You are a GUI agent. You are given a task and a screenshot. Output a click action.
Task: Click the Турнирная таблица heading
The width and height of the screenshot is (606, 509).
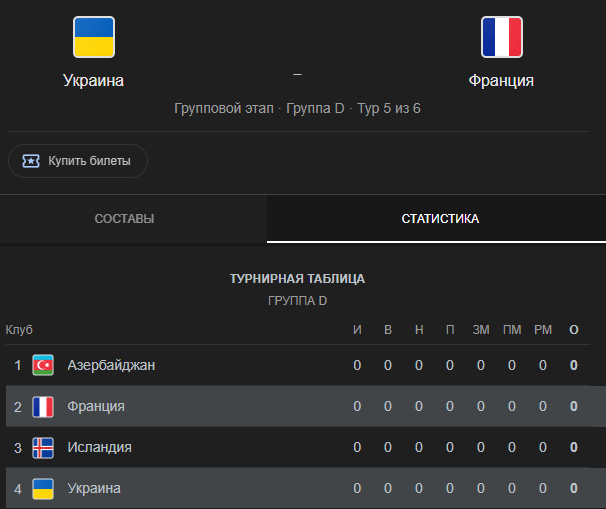[297, 279]
